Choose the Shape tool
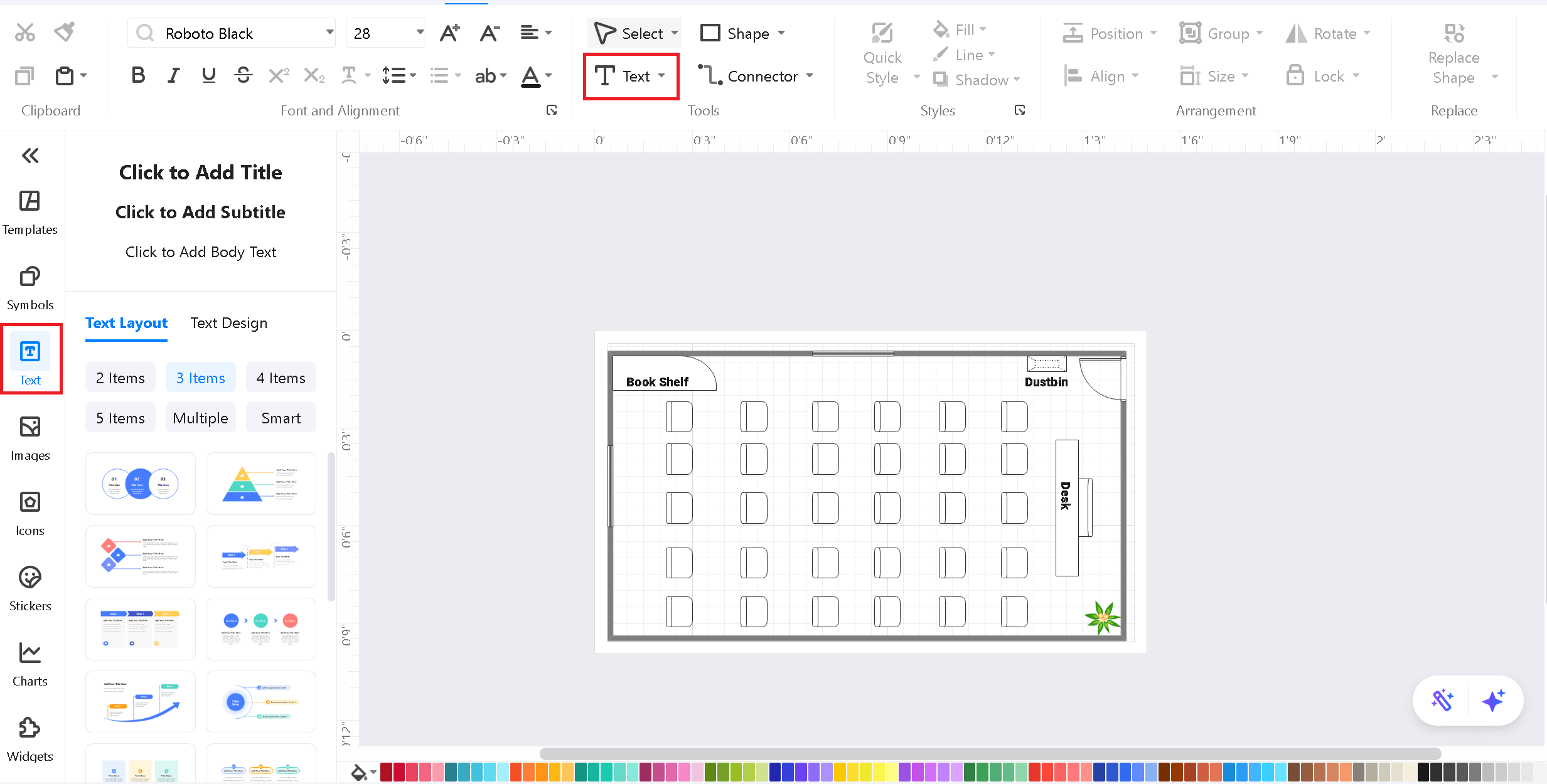 (x=743, y=33)
